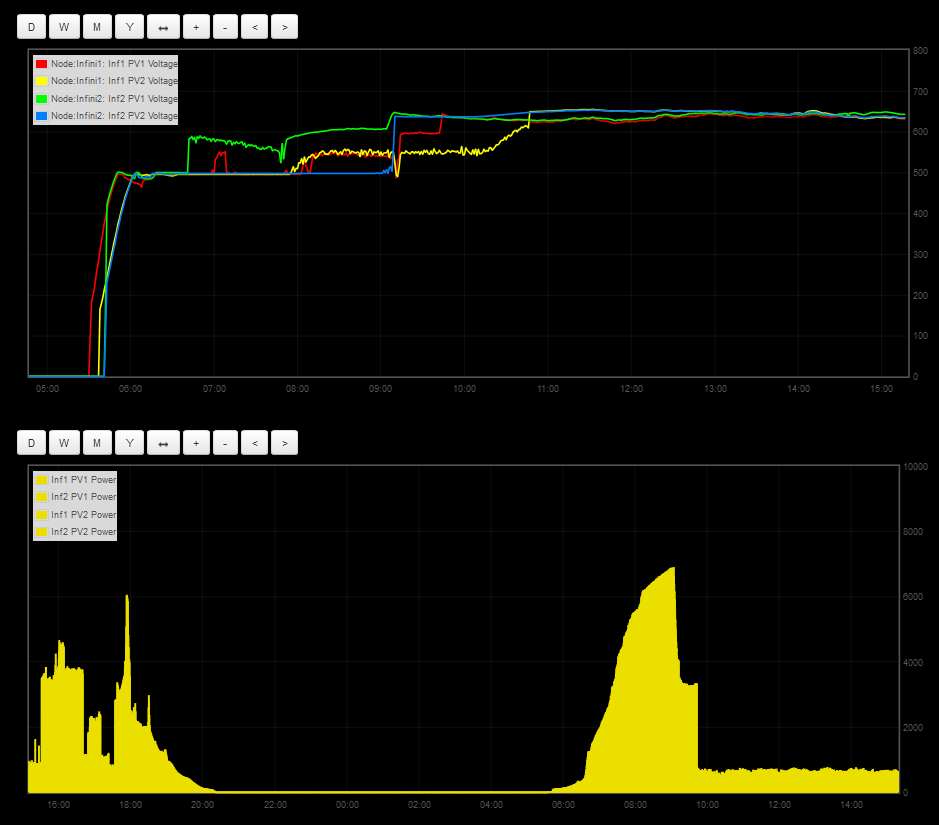Set voltage graph to Week view
Screen dimensions: 939x825
63,27
